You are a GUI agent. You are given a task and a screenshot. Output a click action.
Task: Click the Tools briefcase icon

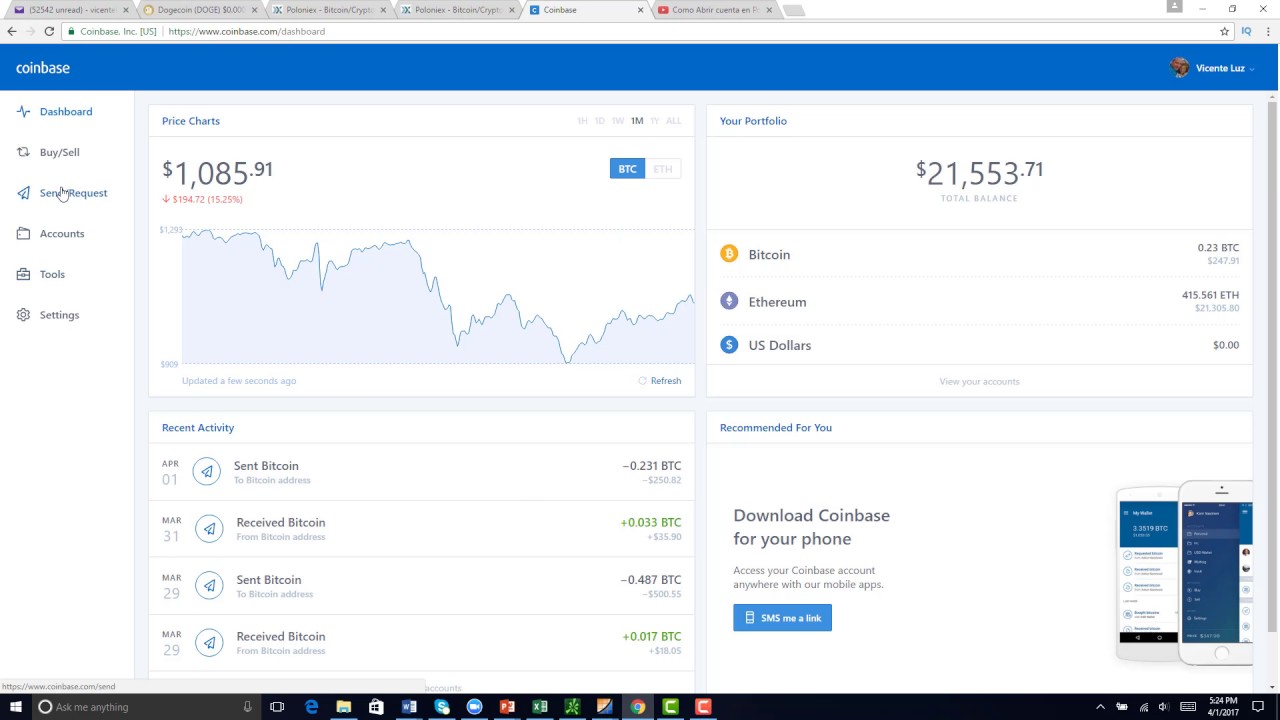point(23,274)
